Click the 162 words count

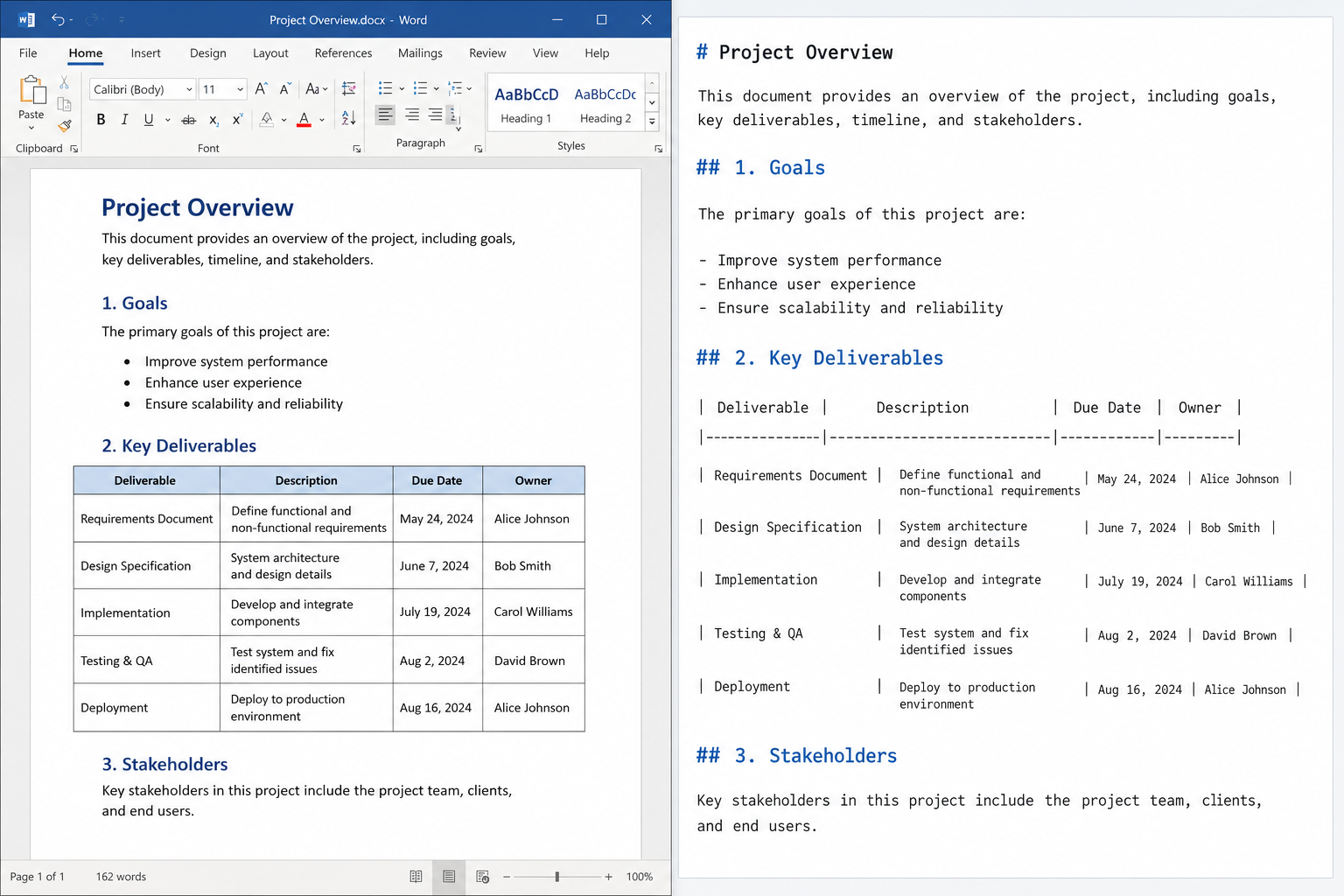[x=121, y=877]
